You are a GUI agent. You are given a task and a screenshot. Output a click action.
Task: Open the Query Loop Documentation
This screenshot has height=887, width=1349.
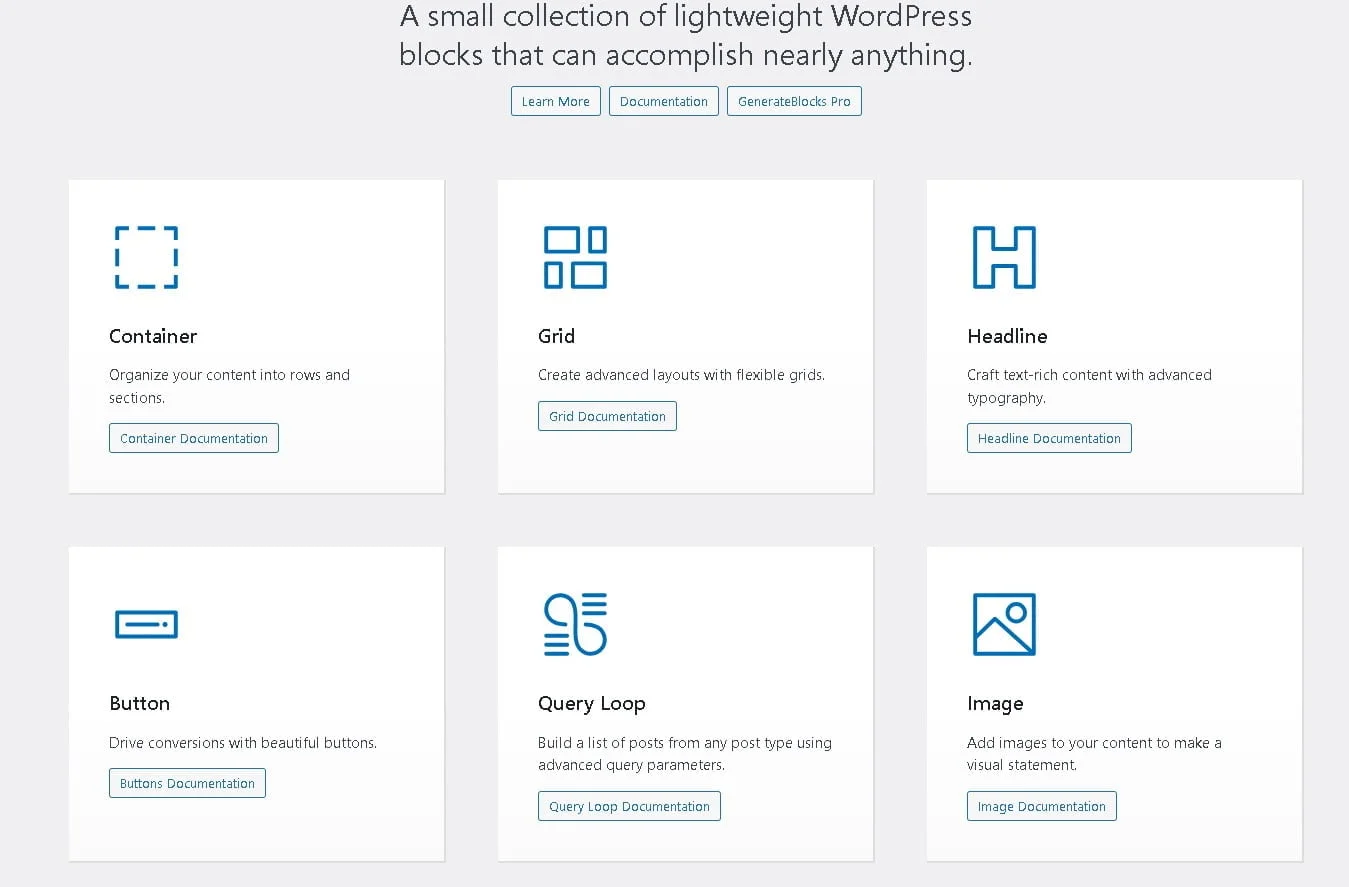(629, 805)
